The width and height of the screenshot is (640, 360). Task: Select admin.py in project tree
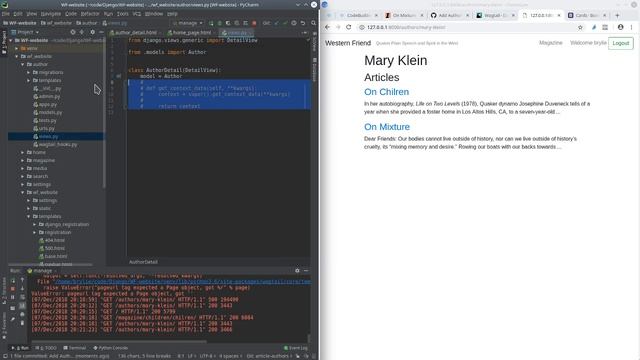(x=47, y=96)
